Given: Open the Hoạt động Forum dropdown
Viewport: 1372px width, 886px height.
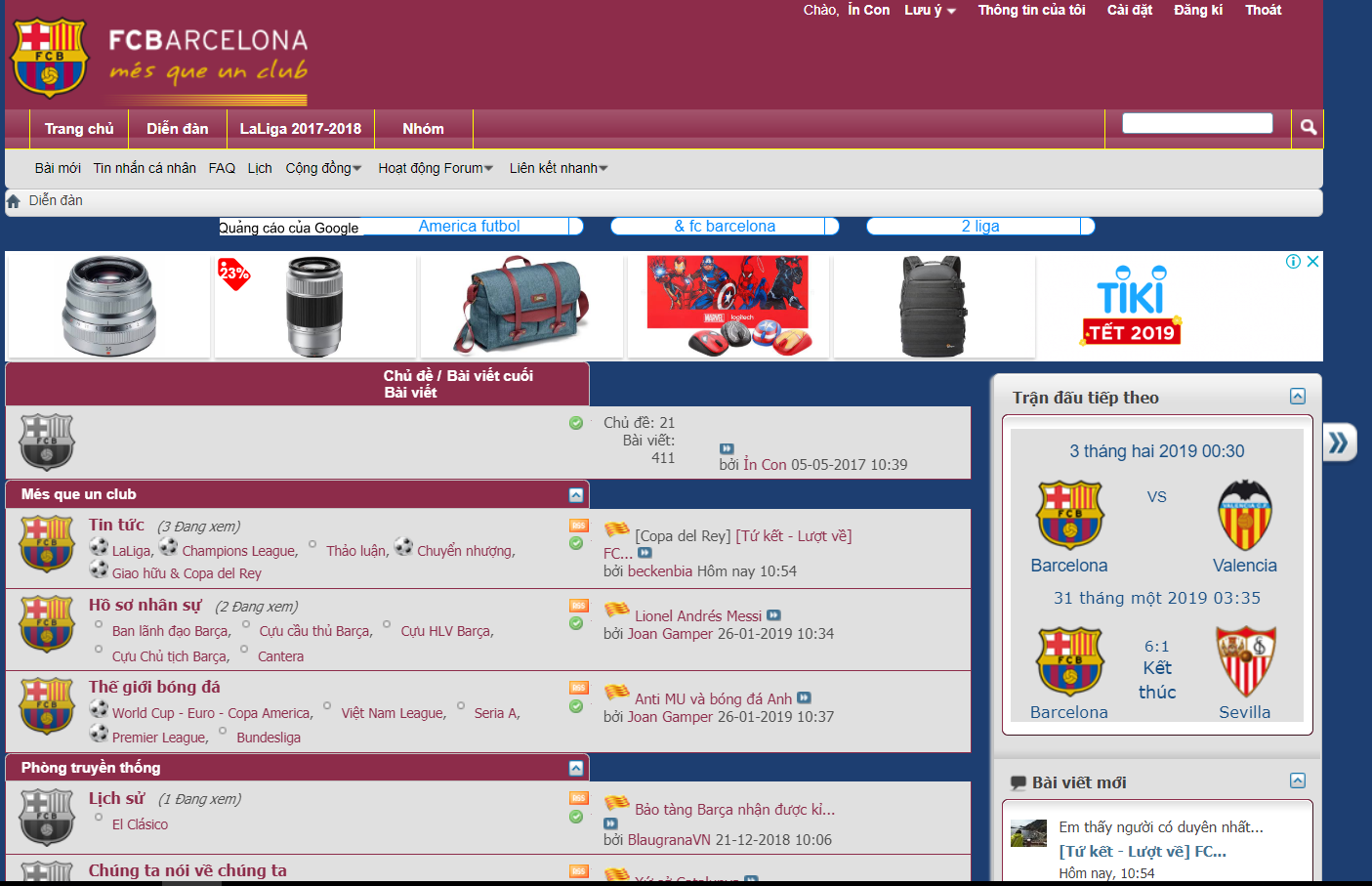Looking at the screenshot, I should tap(436, 168).
